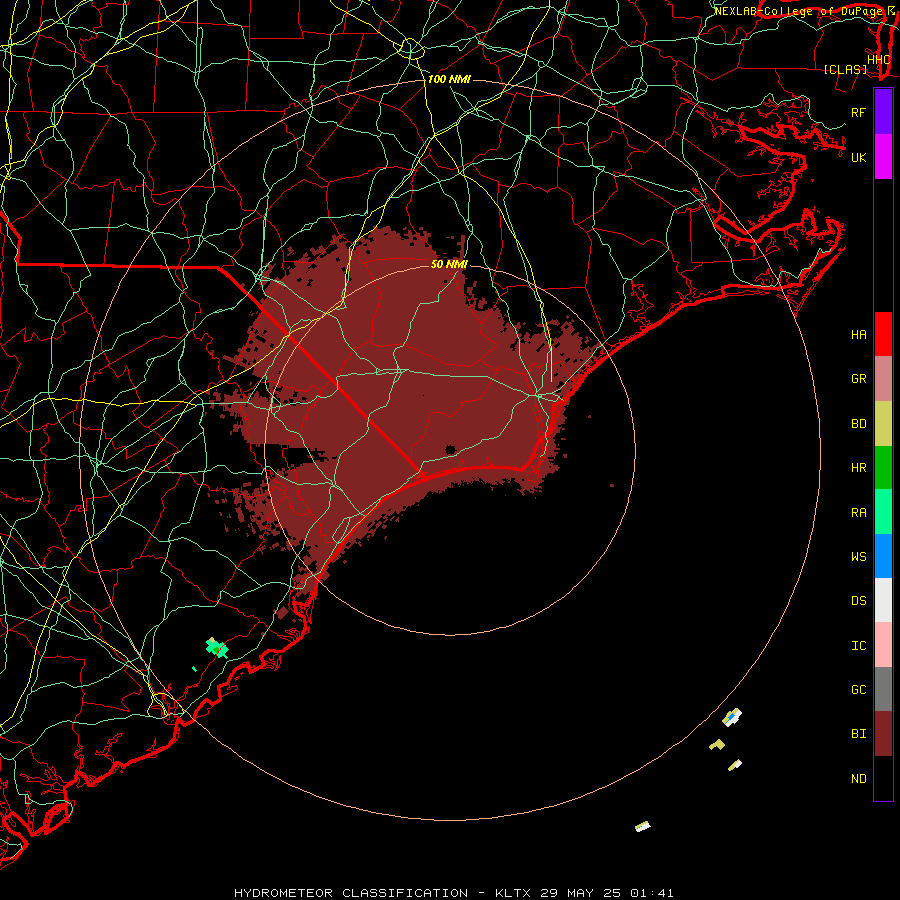Click the BD legend label
Image resolution: width=900 pixels, height=900 pixels.
point(859,424)
